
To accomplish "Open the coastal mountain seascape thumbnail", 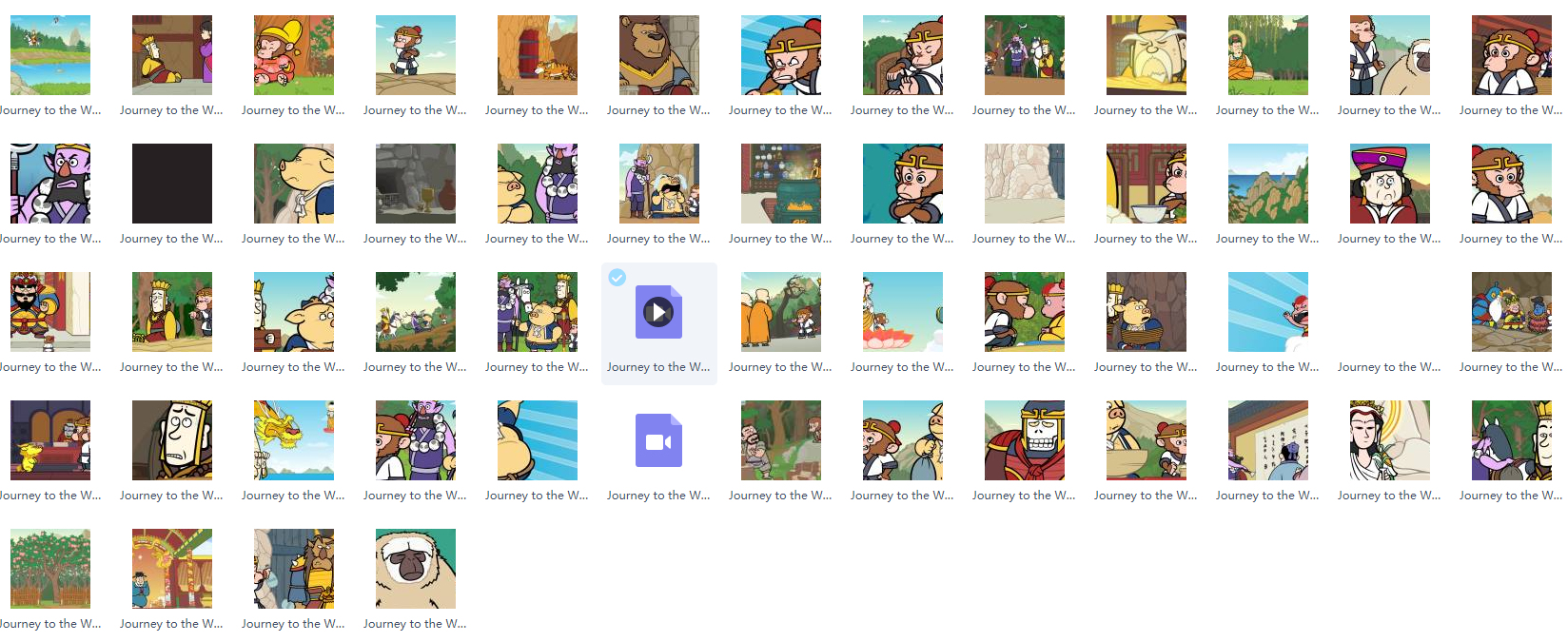I will click(x=1268, y=184).
